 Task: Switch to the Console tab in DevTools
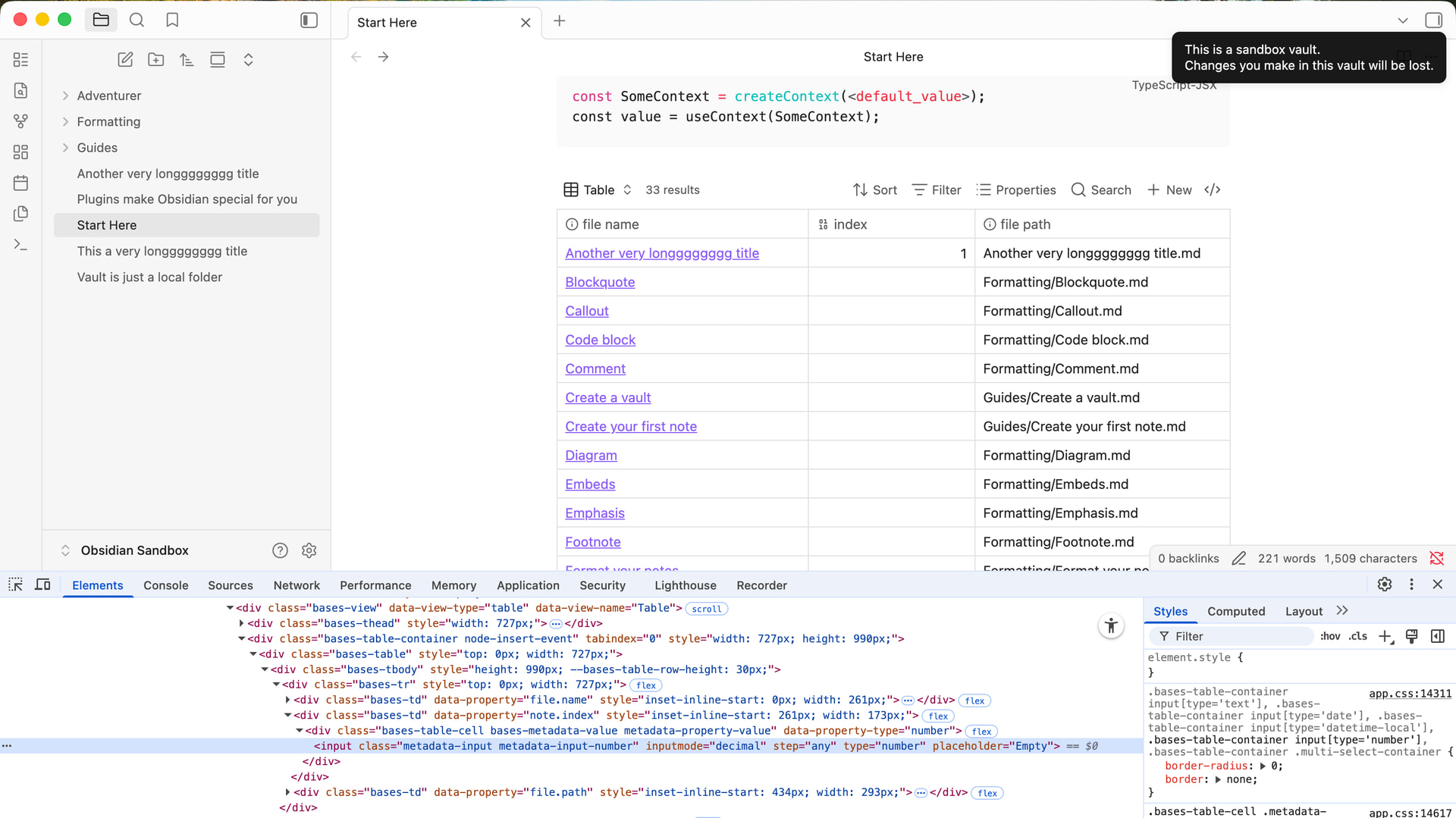(165, 585)
